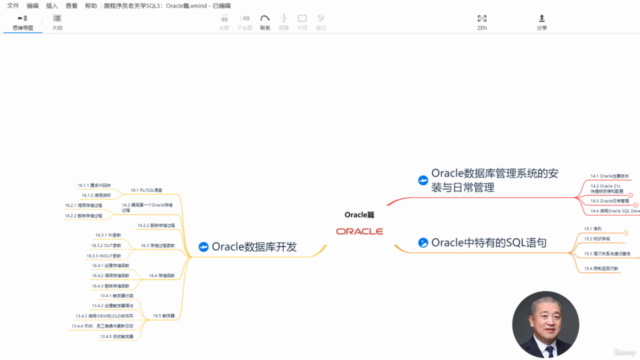The height and width of the screenshot is (360, 640).
Task: Expand collapsed children of topic 14.2
Action: coord(630,196)
